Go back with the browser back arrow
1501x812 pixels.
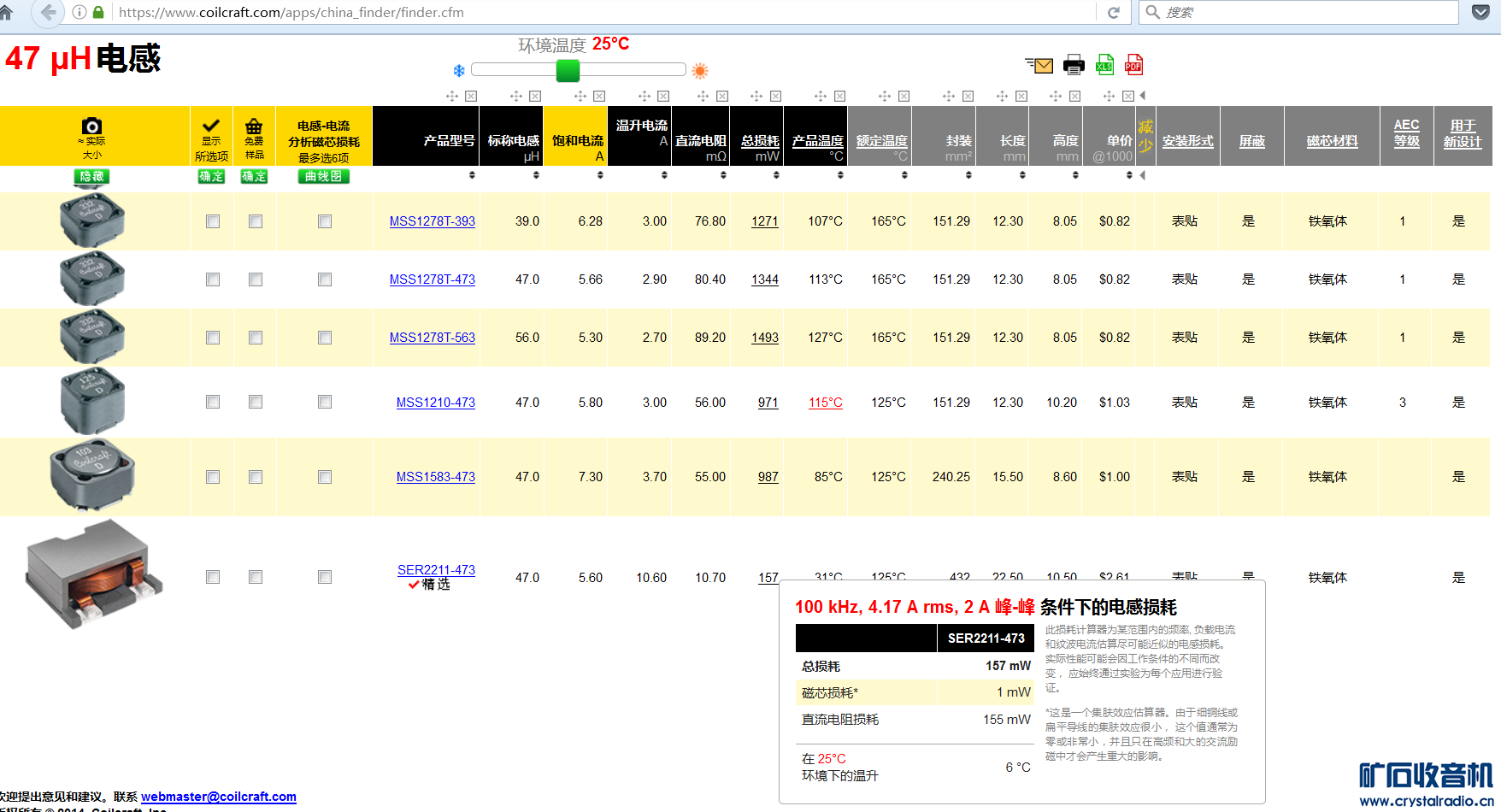pos(49,12)
